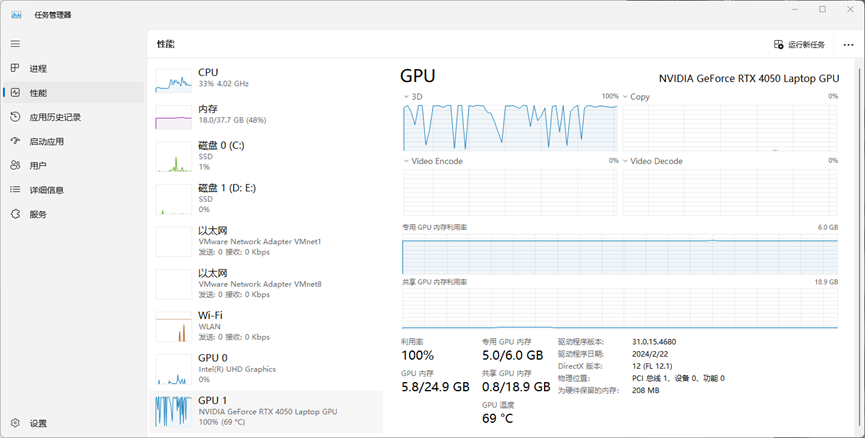Expand the 3D engine graph dropdown
Viewport: 865px width, 438px height.
[x=407, y=97]
